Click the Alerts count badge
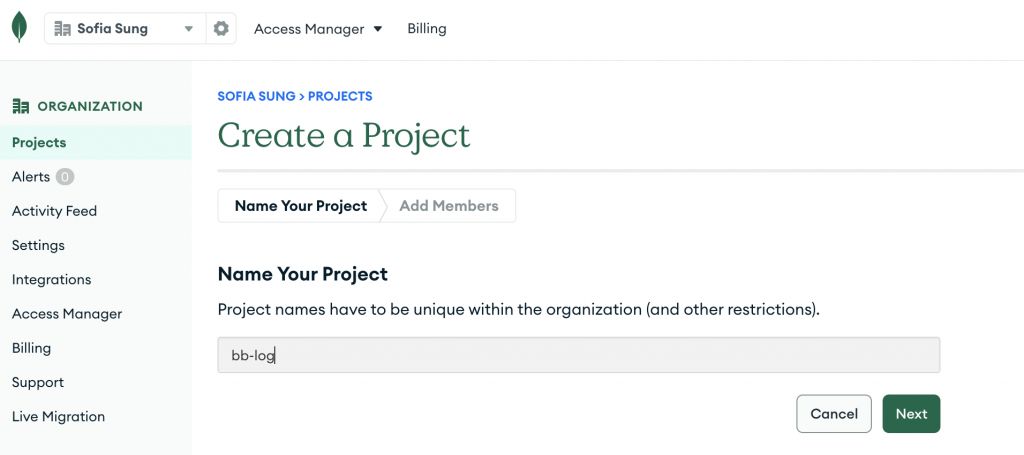The image size is (1024, 455). pos(65,177)
